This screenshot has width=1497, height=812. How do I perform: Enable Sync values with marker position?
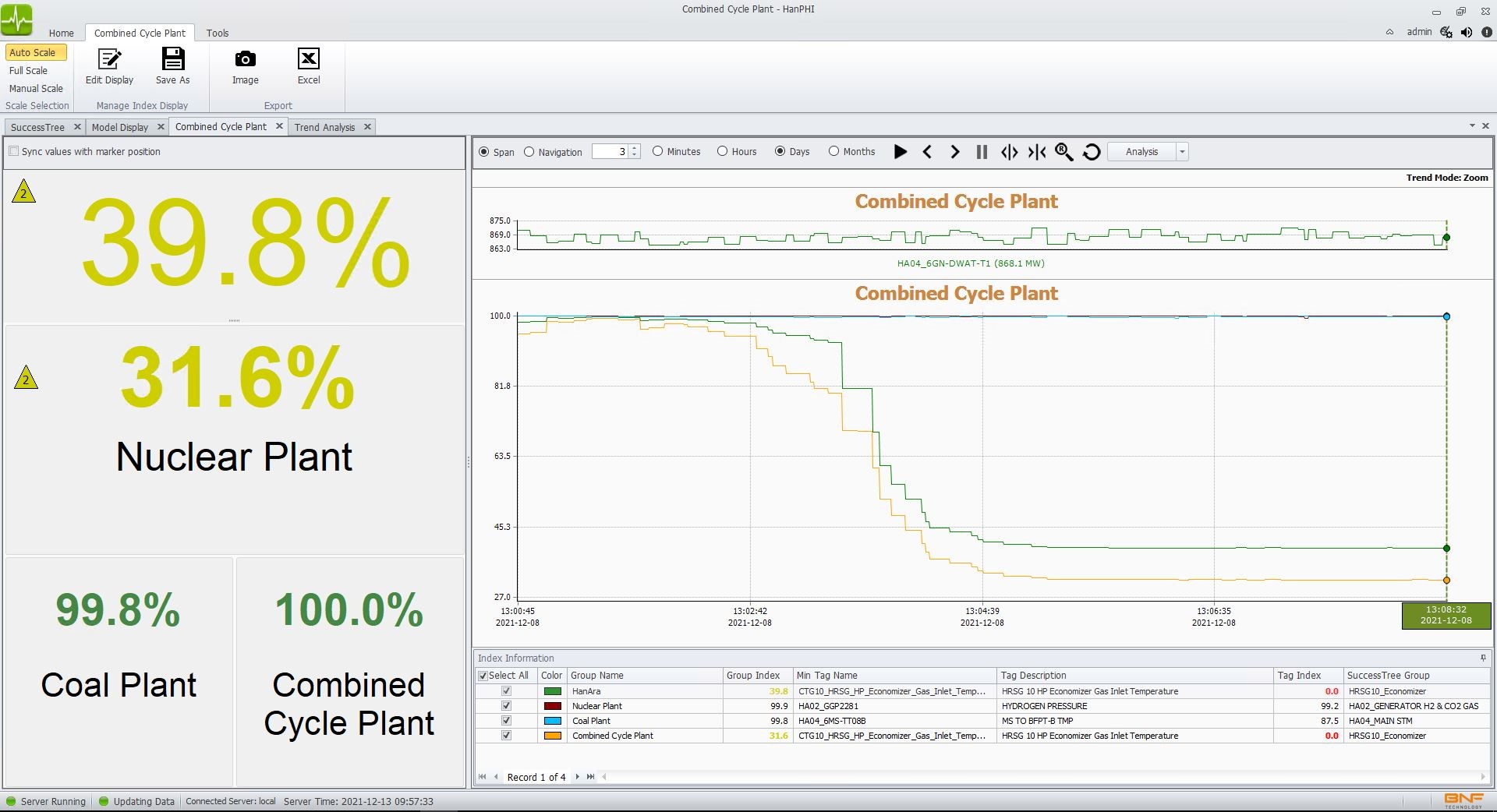tap(14, 151)
